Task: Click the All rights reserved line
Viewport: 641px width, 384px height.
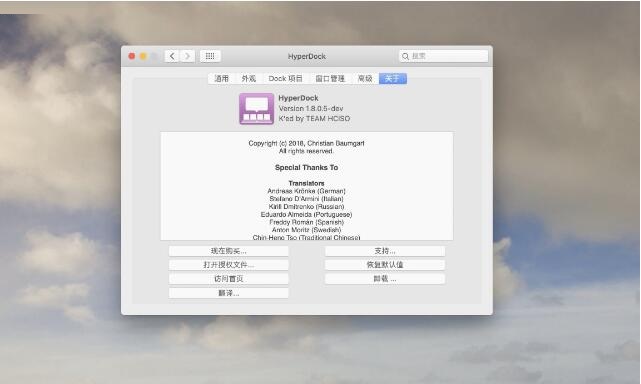Action: click(306, 151)
